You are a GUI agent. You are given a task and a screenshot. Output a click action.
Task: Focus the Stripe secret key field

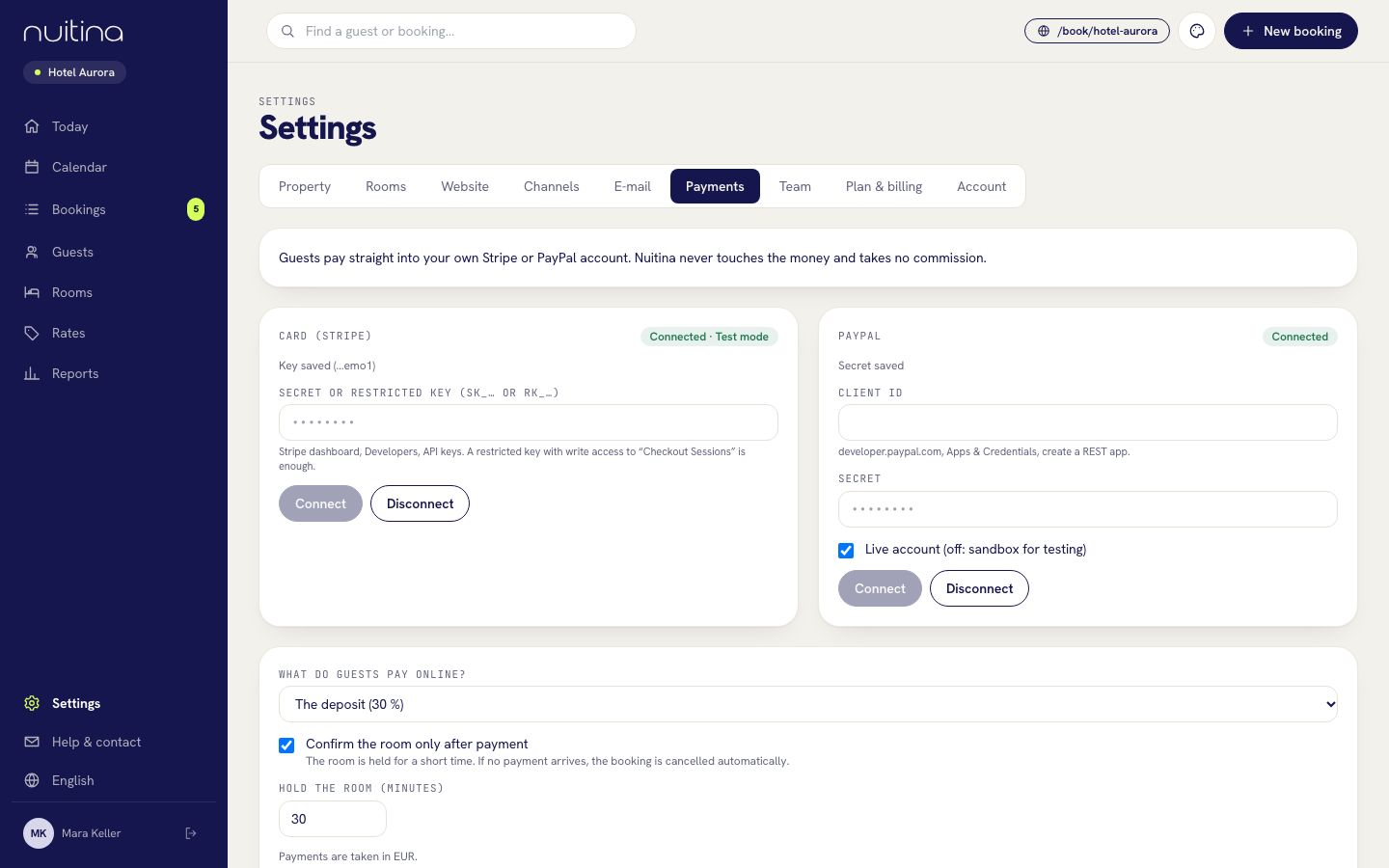[x=529, y=422]
